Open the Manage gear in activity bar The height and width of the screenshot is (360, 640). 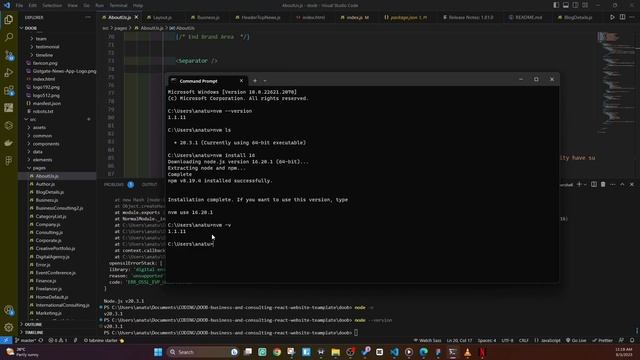(x=9, y=327)
